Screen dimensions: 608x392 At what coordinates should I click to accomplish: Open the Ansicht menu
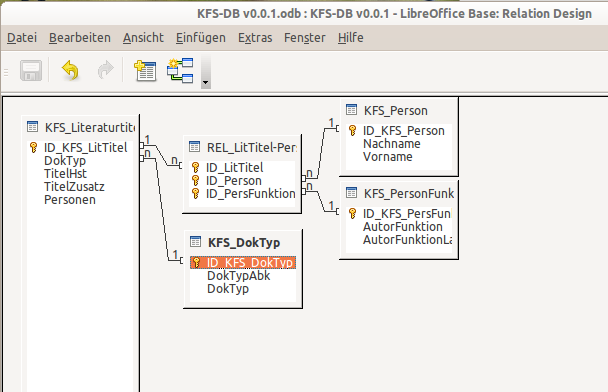tap(143, 38)
